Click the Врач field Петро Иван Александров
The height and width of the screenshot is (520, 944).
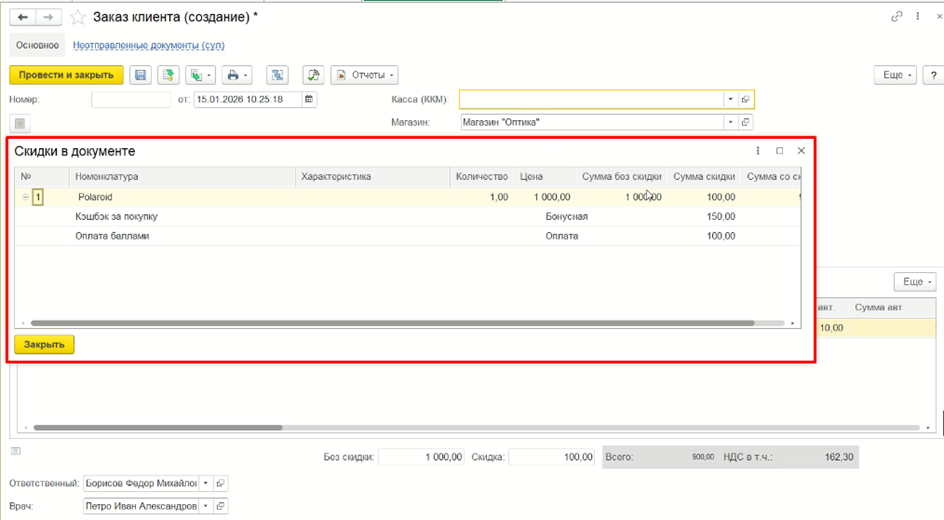(x=141, y=506)
